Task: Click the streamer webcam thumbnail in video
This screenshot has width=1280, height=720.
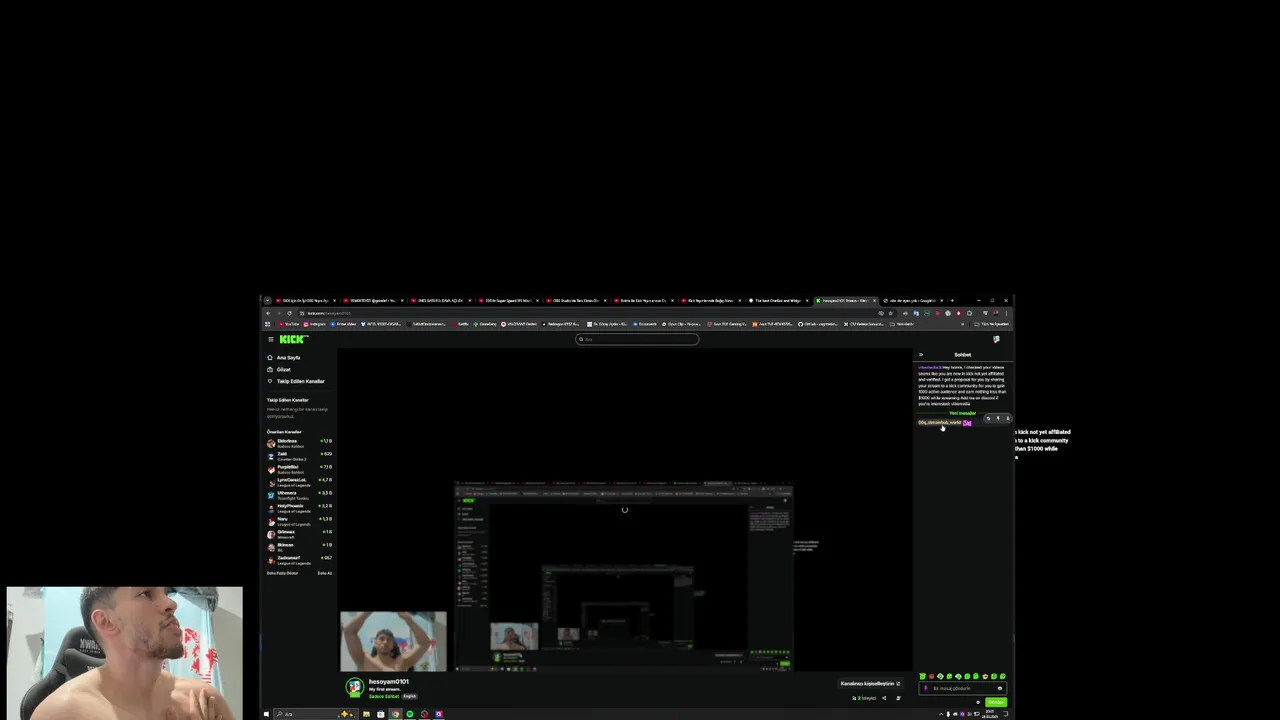Action: (393, 641)
